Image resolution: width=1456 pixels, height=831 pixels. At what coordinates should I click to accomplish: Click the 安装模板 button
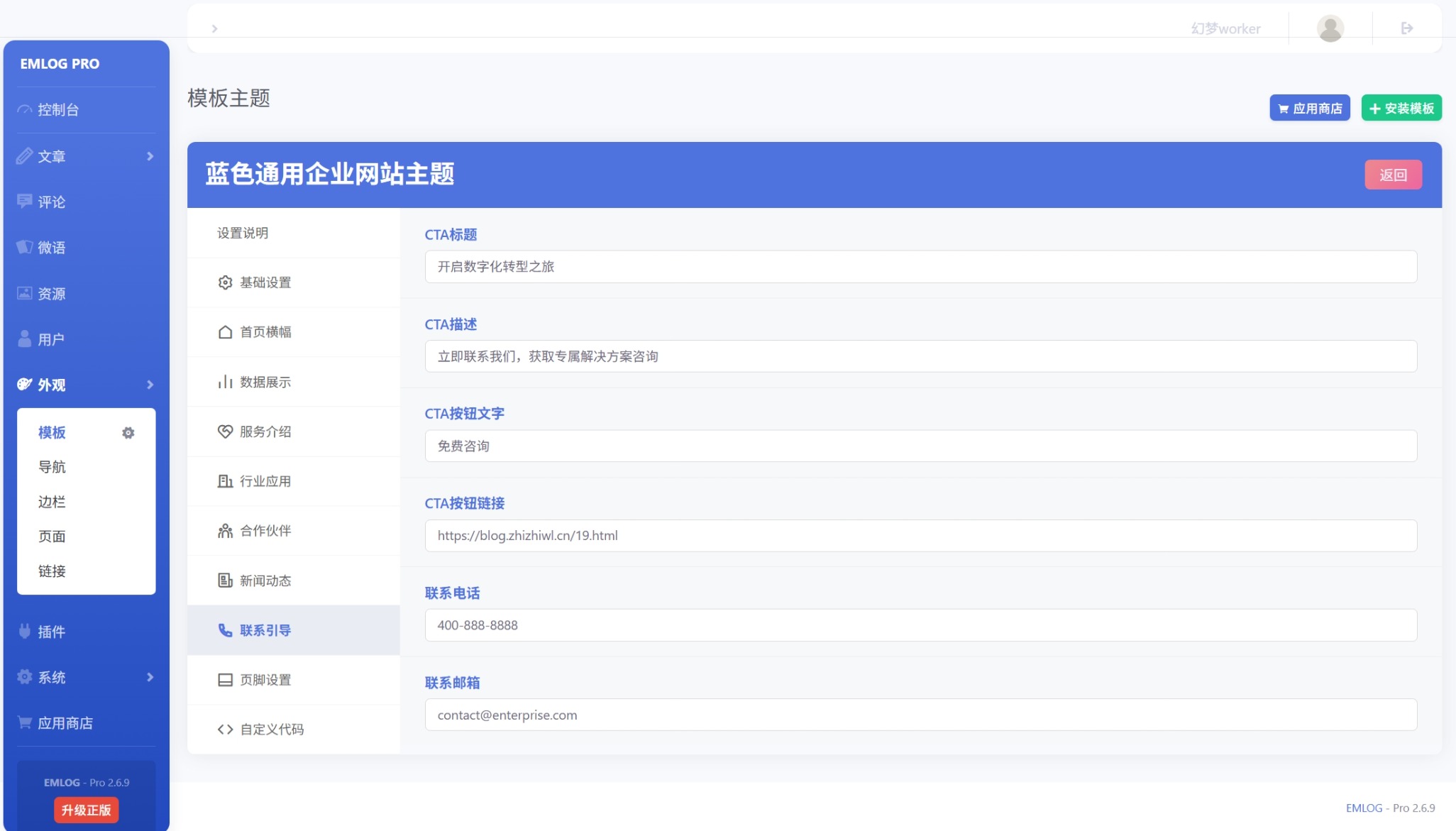[x=1401, y=108]
